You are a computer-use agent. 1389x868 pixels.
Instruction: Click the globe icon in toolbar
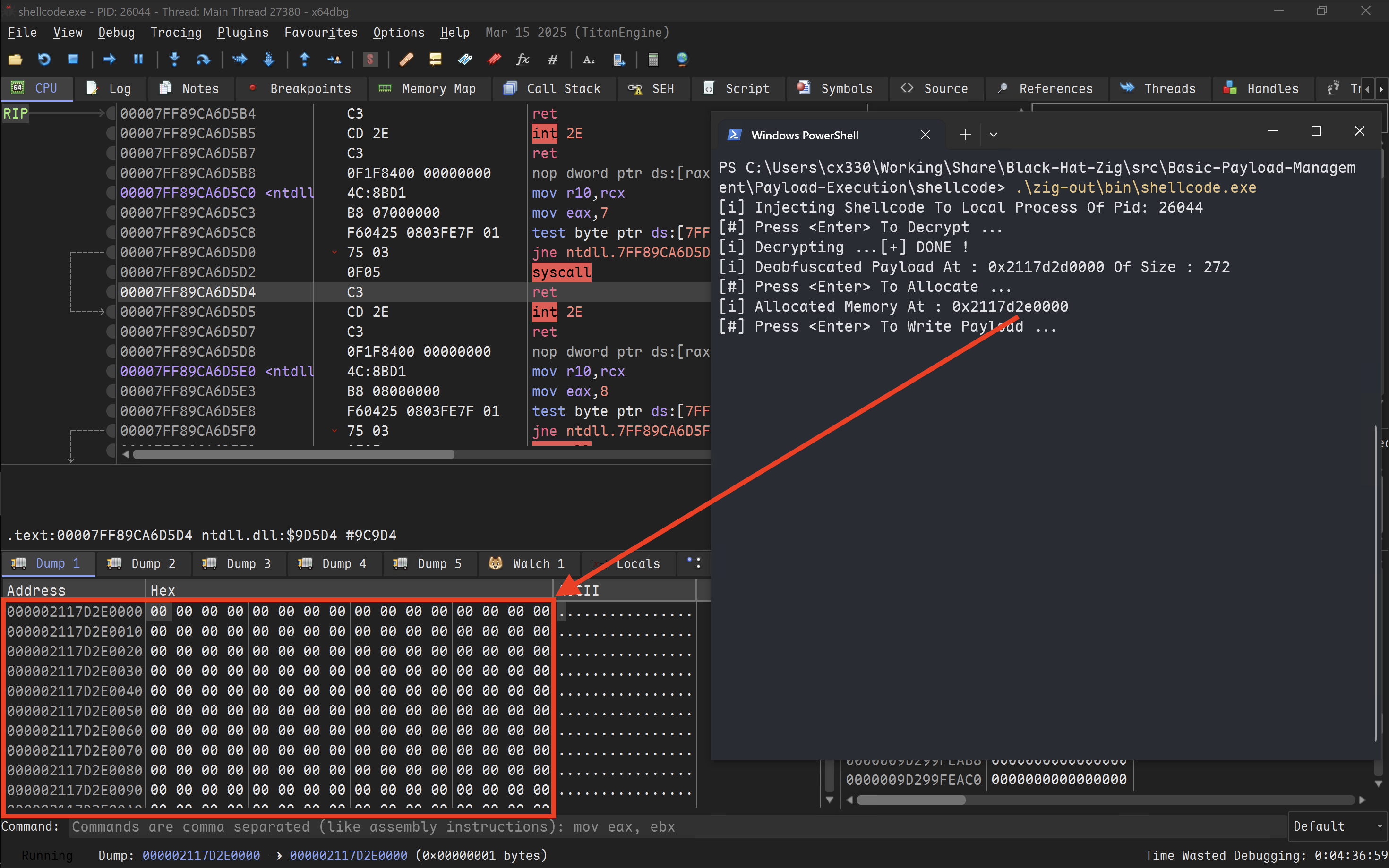[682, 59]
